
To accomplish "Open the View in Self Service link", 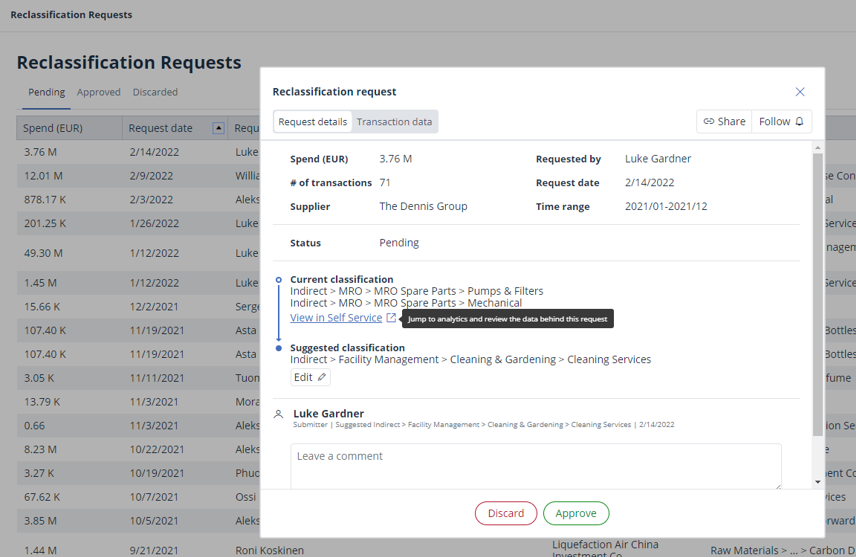I will (336, 318).
